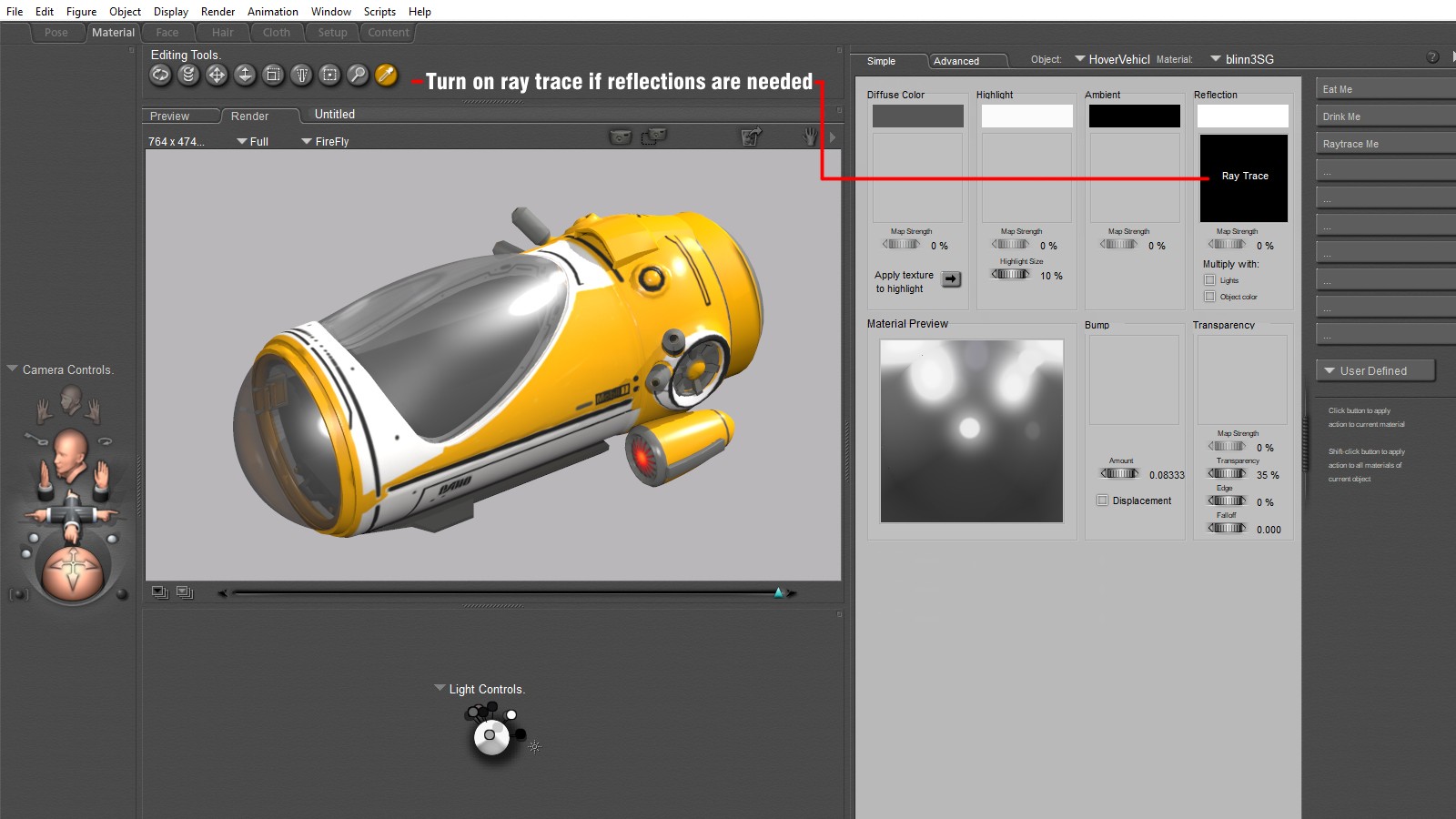Click the right hand camera icon
1456x819 pixels.
(x=94, y=409)
